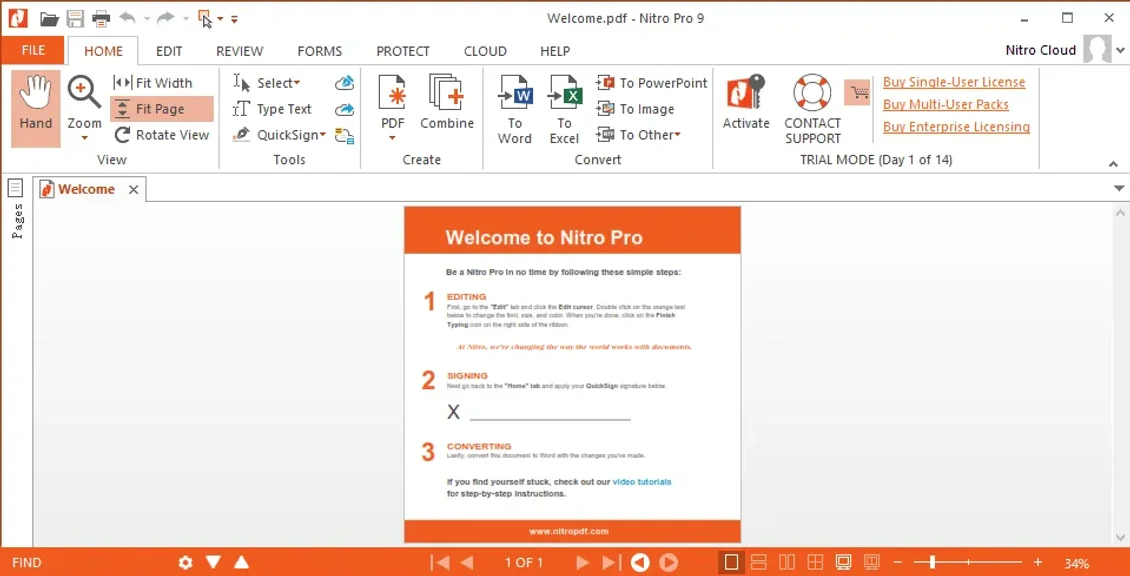Go to previous page
Viewport: 1130px width, 576px height.
[467, 562]
